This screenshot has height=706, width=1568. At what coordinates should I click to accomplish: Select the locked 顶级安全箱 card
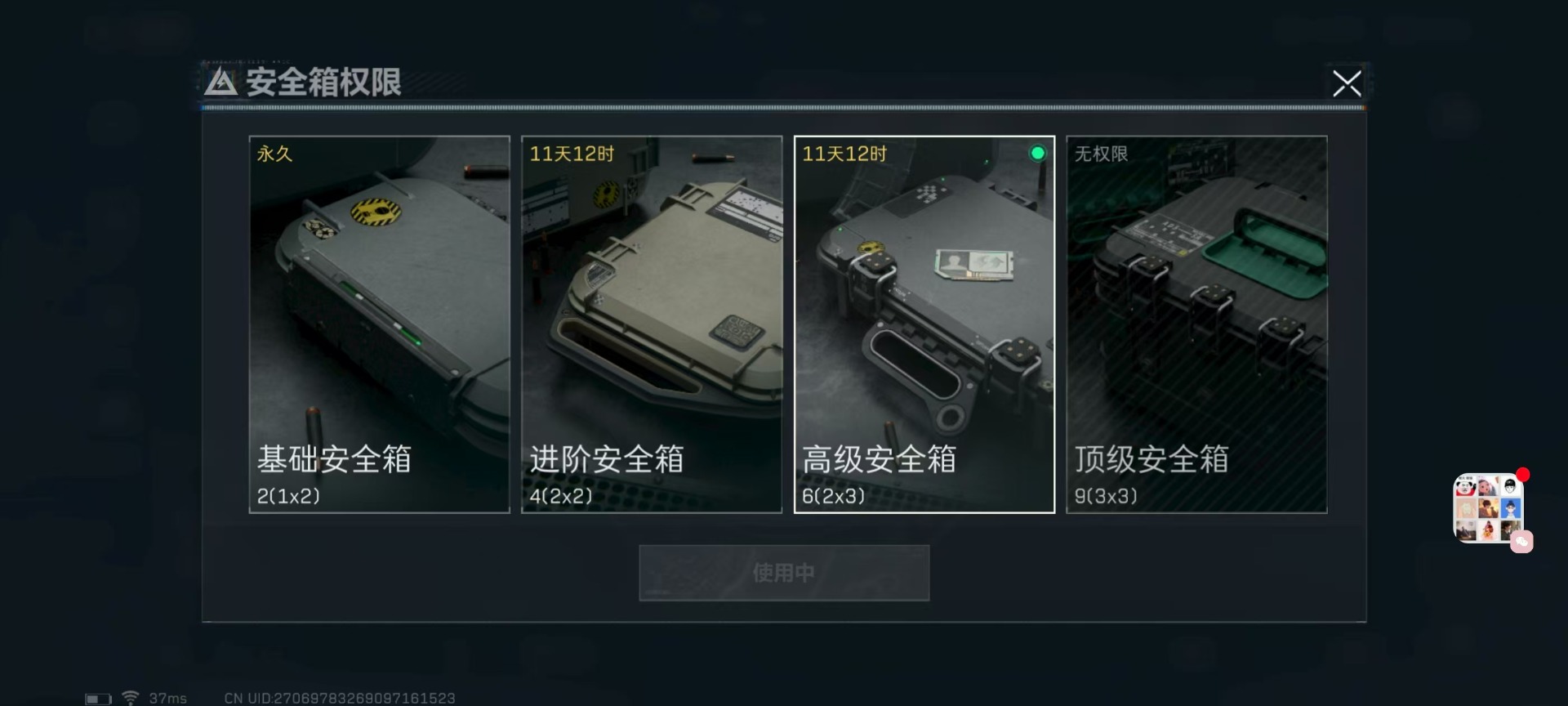point(1196,324)
